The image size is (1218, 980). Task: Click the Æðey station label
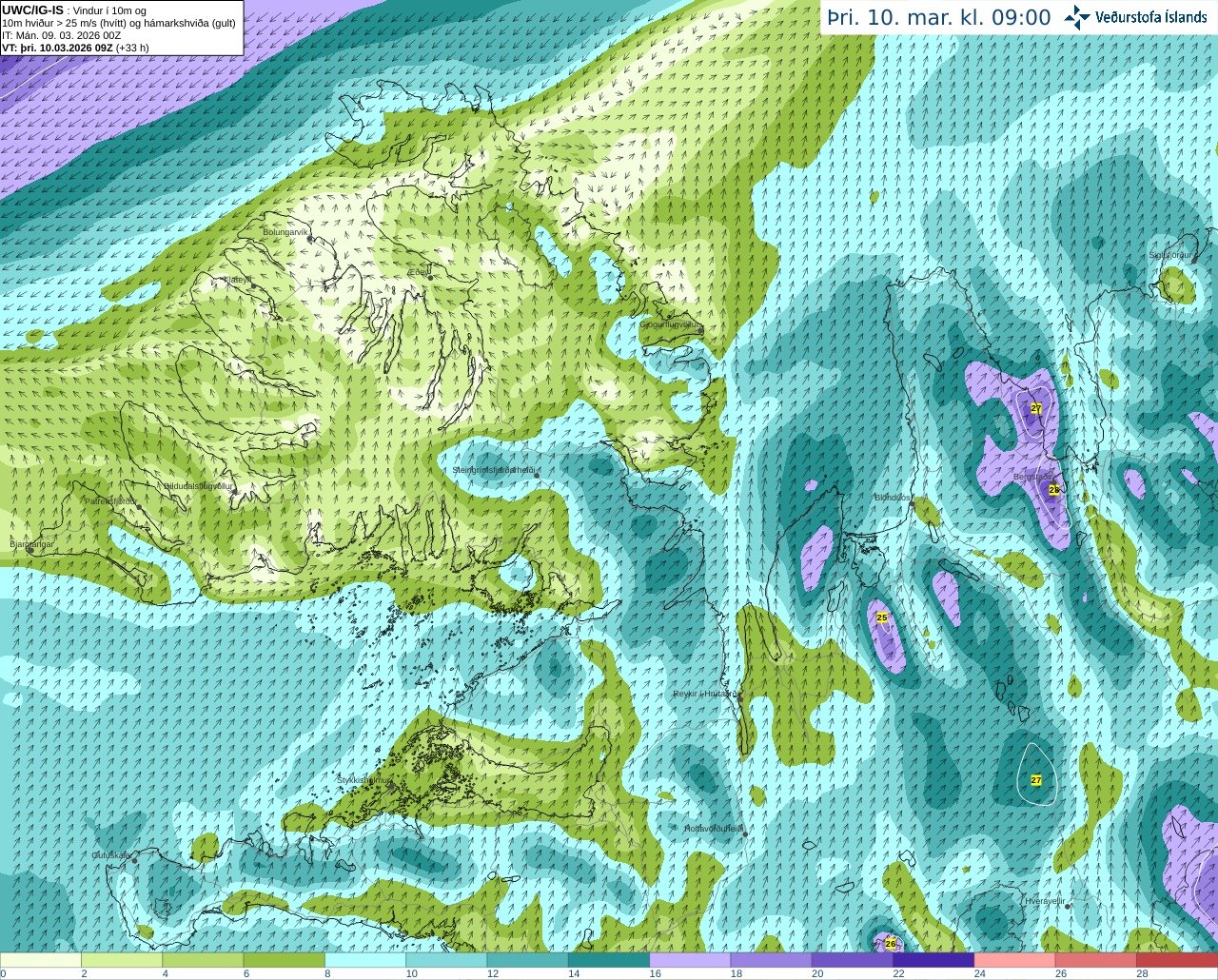(x=419, y=271)
